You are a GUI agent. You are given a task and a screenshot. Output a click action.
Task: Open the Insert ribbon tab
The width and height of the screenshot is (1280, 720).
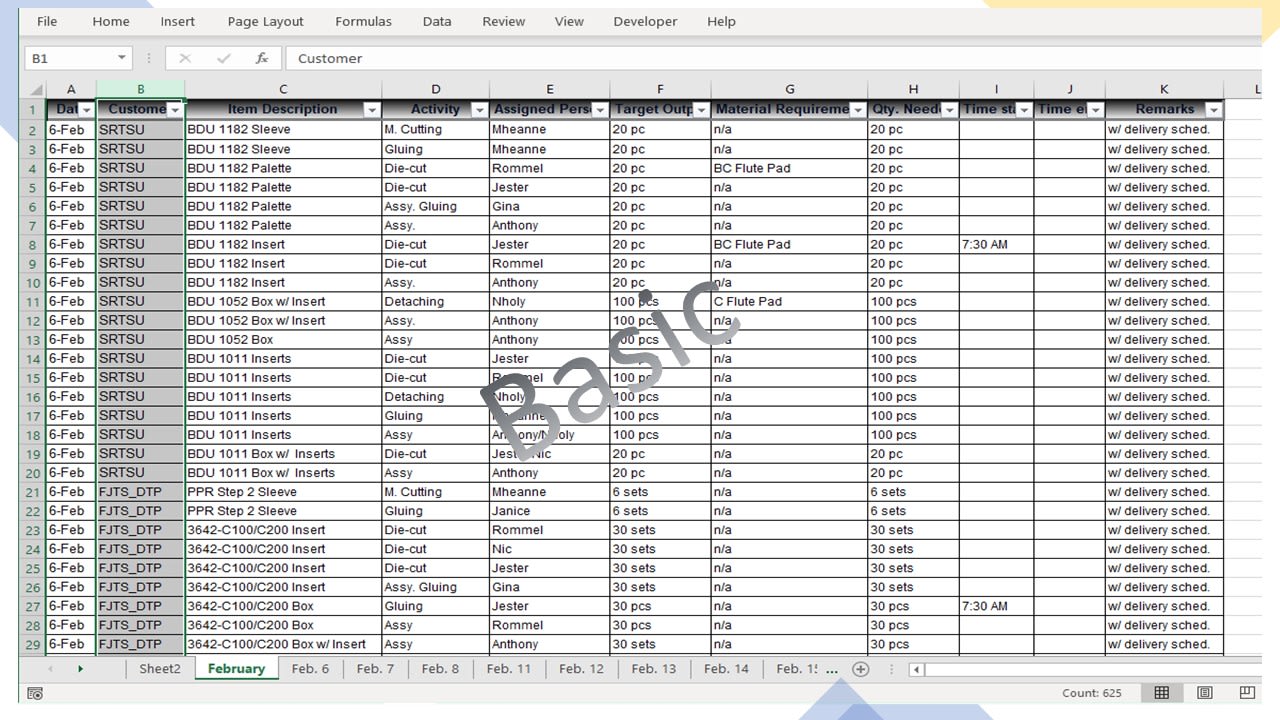pyautogui.click(x=178, y=21)
